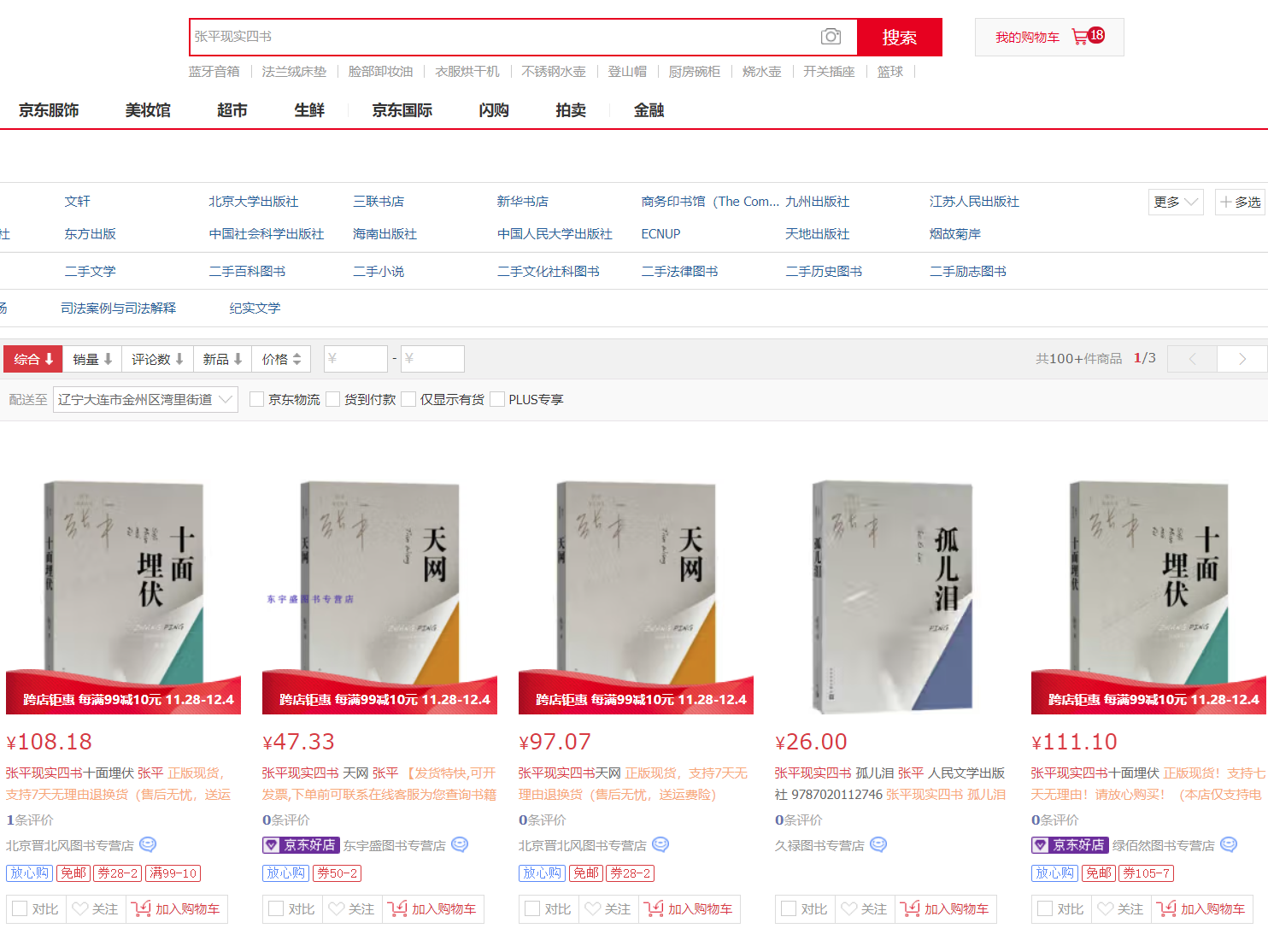
Task: Click 京东好店 badge of 绿佰然图书专营店
Action: 1070,845
